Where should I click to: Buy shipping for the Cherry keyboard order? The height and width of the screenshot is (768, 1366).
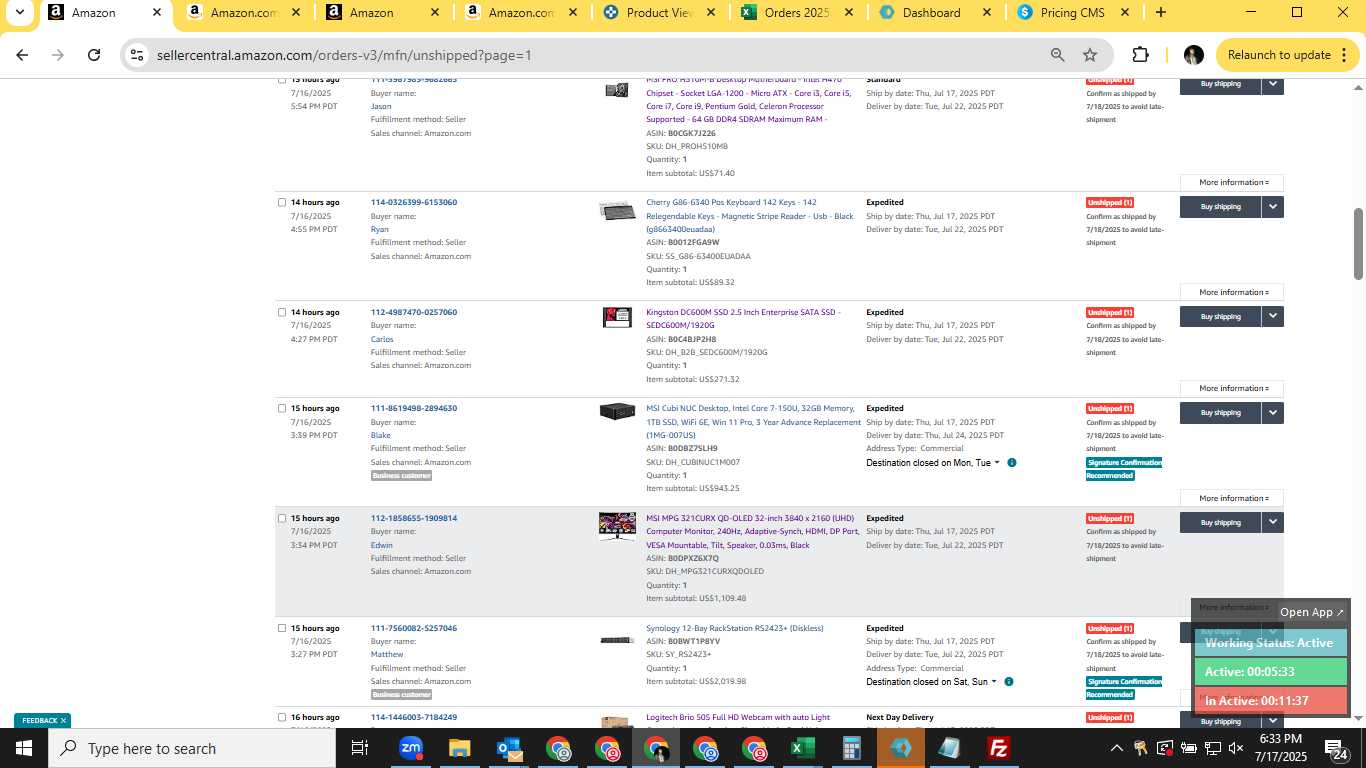tap(1220, 207)
